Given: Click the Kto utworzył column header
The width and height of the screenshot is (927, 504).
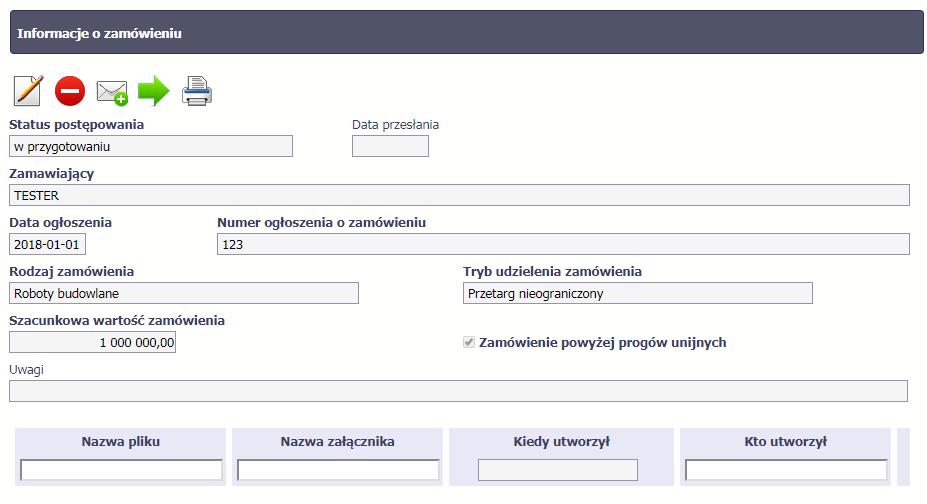Looking at the screenshot, I should (x=786, y=441).
